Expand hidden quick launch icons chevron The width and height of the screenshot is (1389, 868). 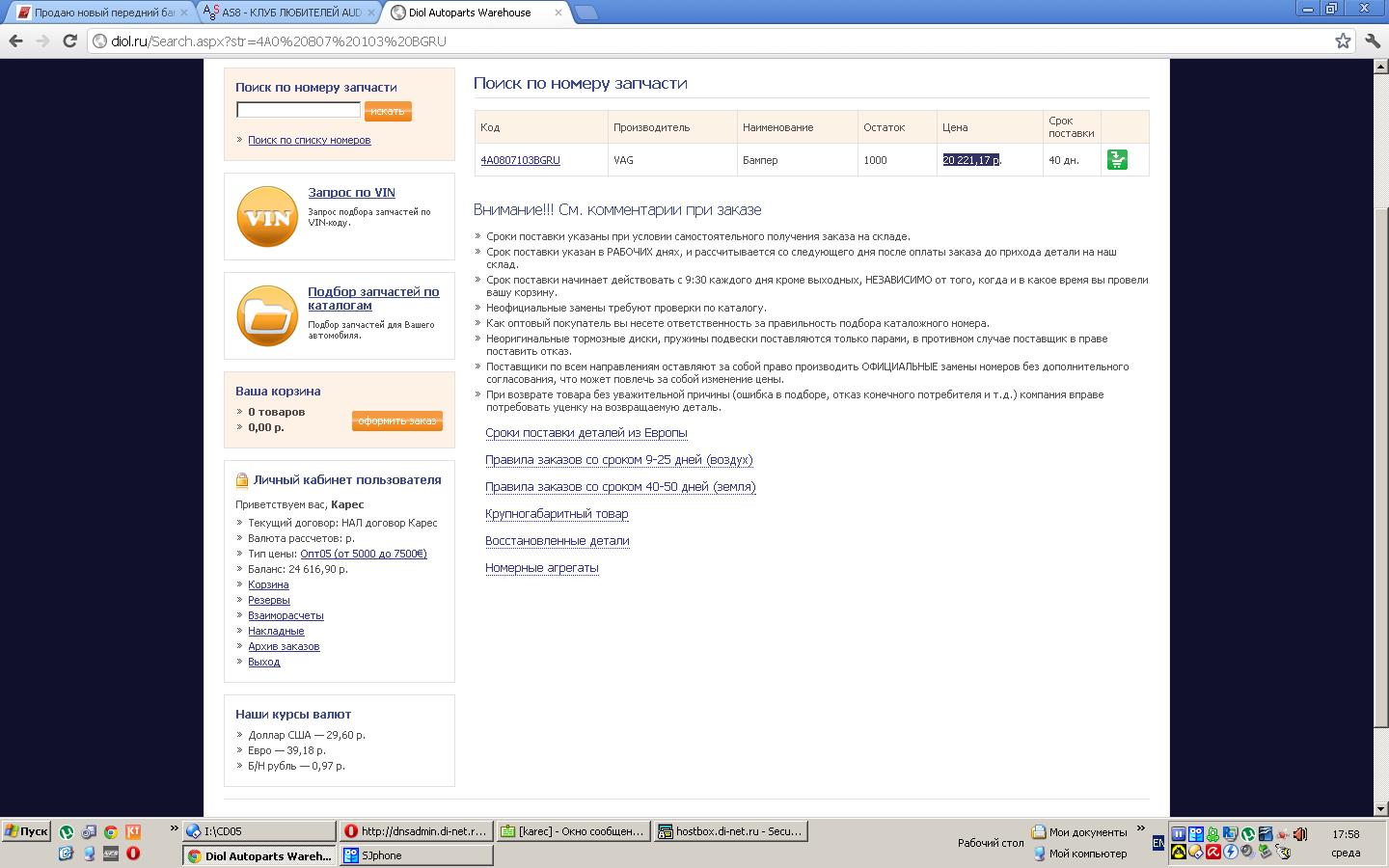tap(175, 828)
